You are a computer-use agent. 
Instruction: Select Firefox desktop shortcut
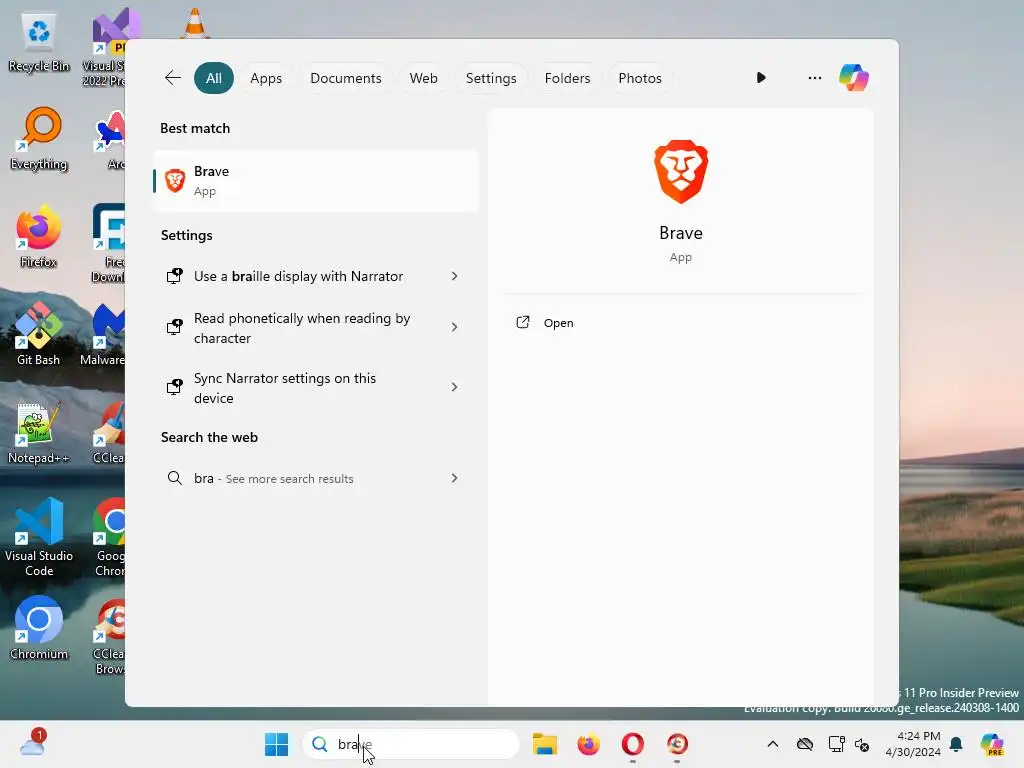pyautogui.click(x=39, y=237)
